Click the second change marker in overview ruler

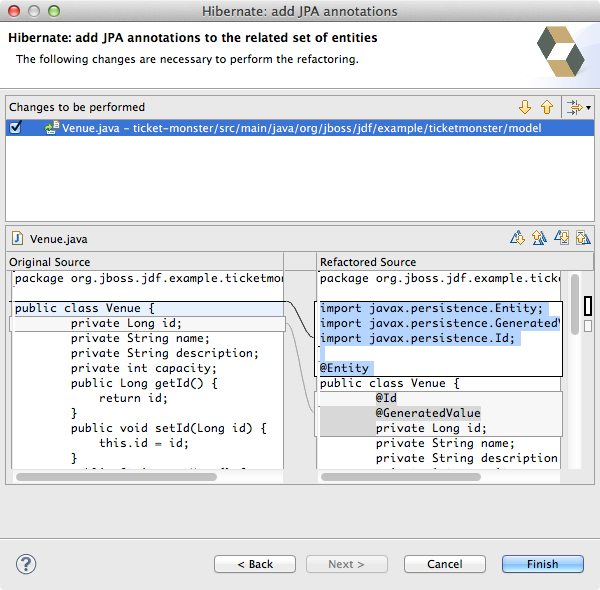(588, 326)
